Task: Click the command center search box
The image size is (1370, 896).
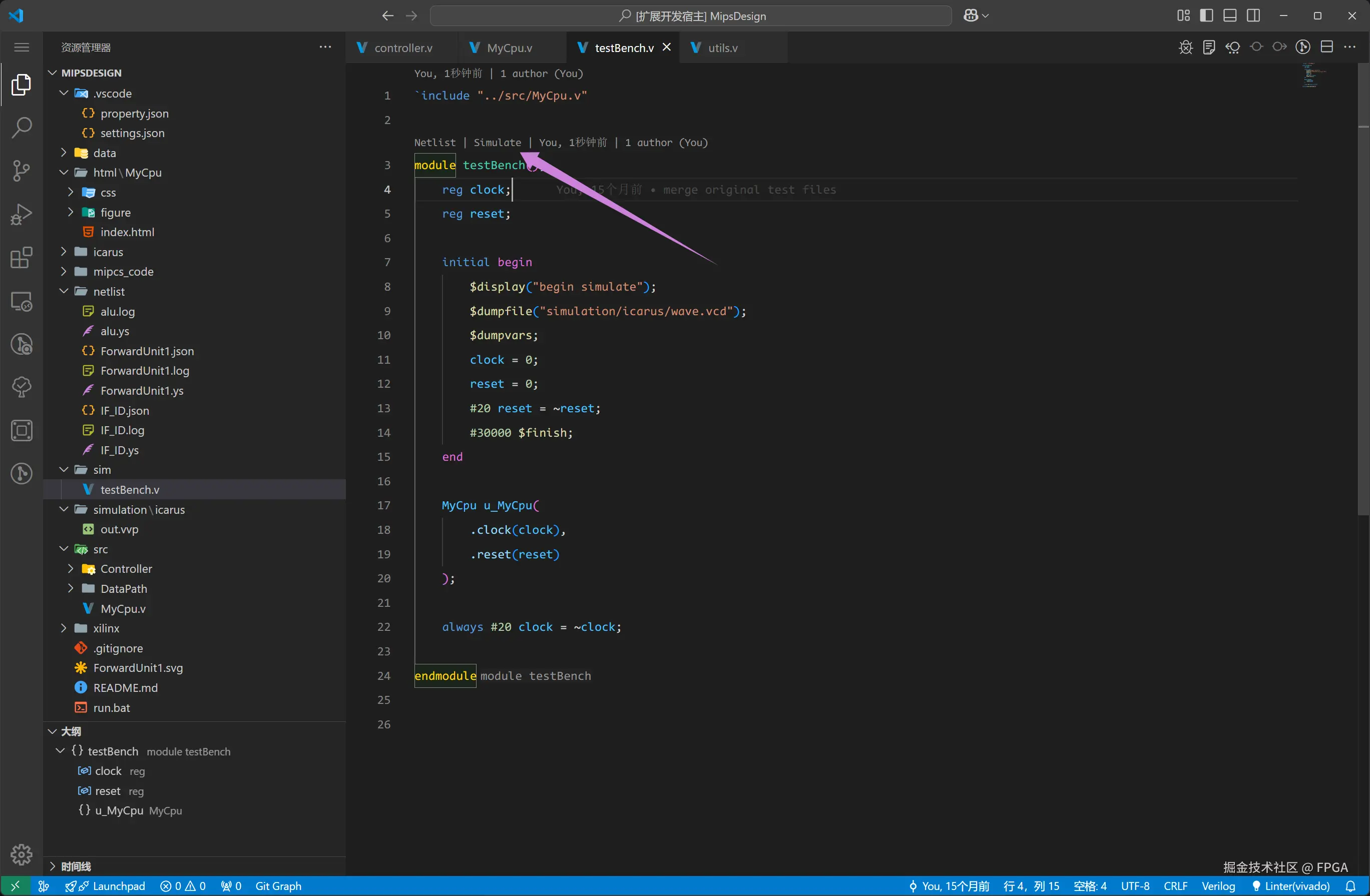Action: (x=691, y=16)
